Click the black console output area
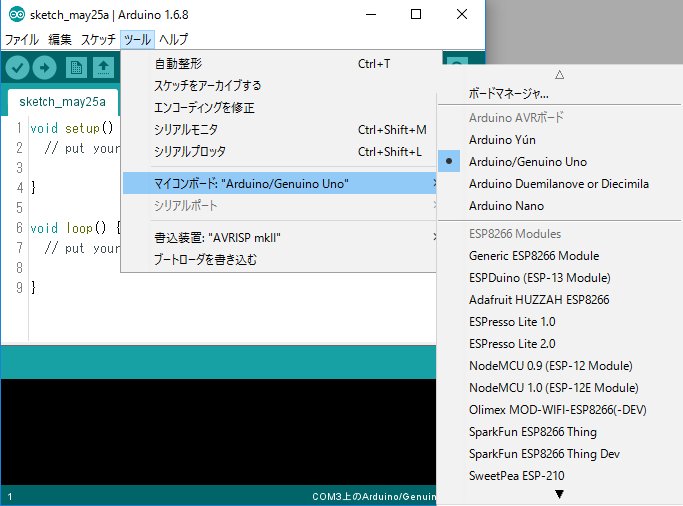Viewport: 683px width, 506px height. [x=218, y=431]
